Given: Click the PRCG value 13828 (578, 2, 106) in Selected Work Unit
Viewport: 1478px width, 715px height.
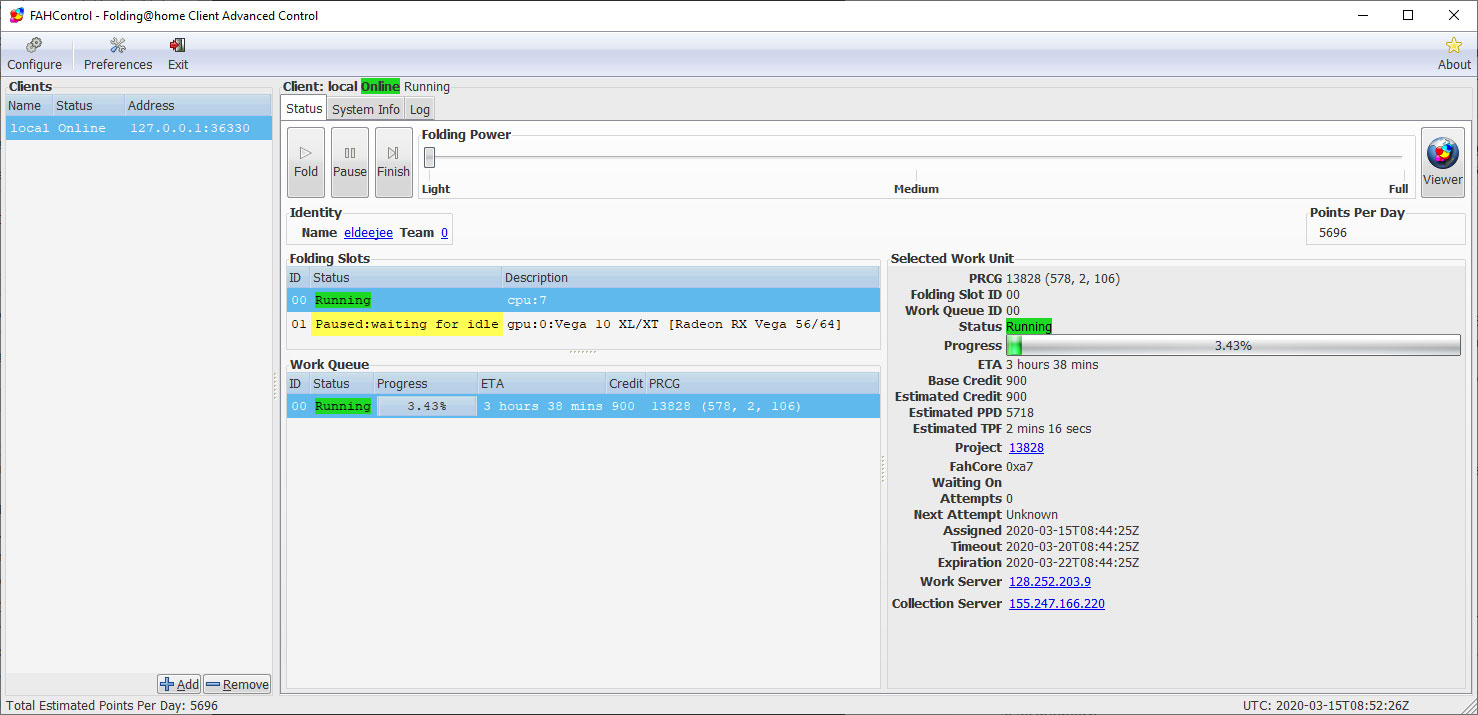Looking at the screenshot, I should 1063,279.
